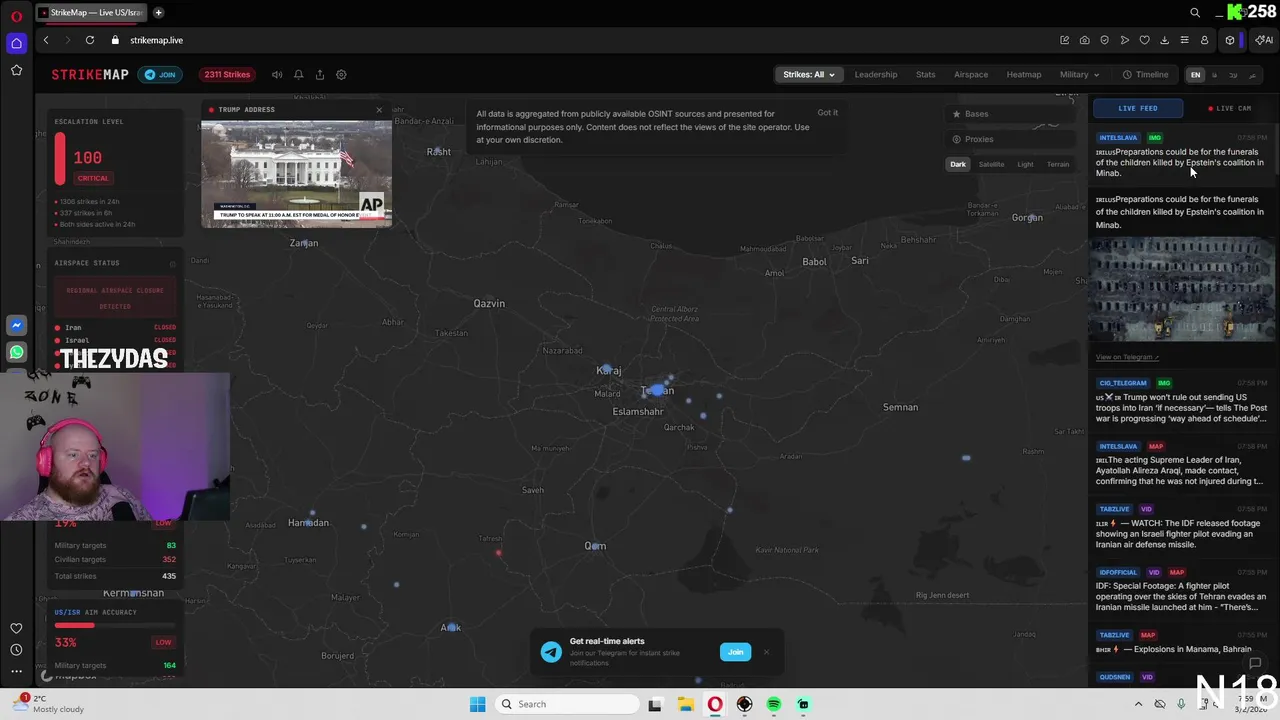Toggle the sound speaker icon in StrikeMap header
Screen dimensions: 1280x720
[277, 75]
